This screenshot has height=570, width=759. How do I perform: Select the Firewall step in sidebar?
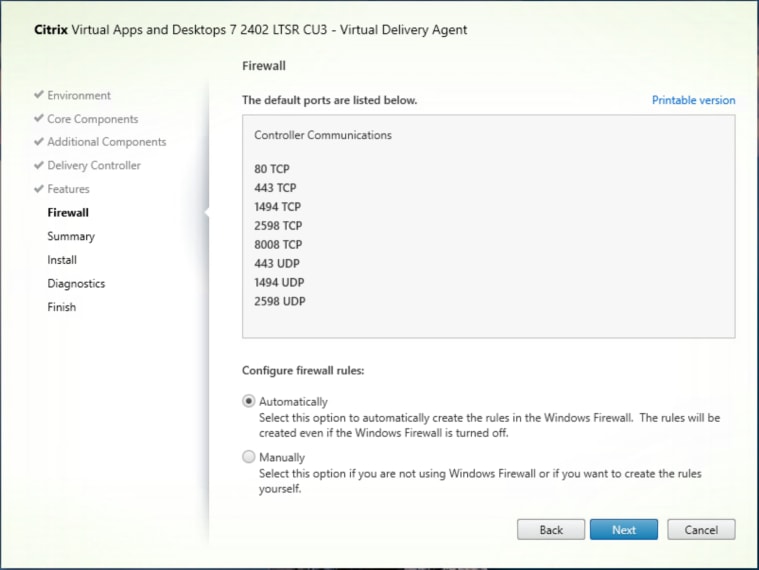tap(68, 212)
